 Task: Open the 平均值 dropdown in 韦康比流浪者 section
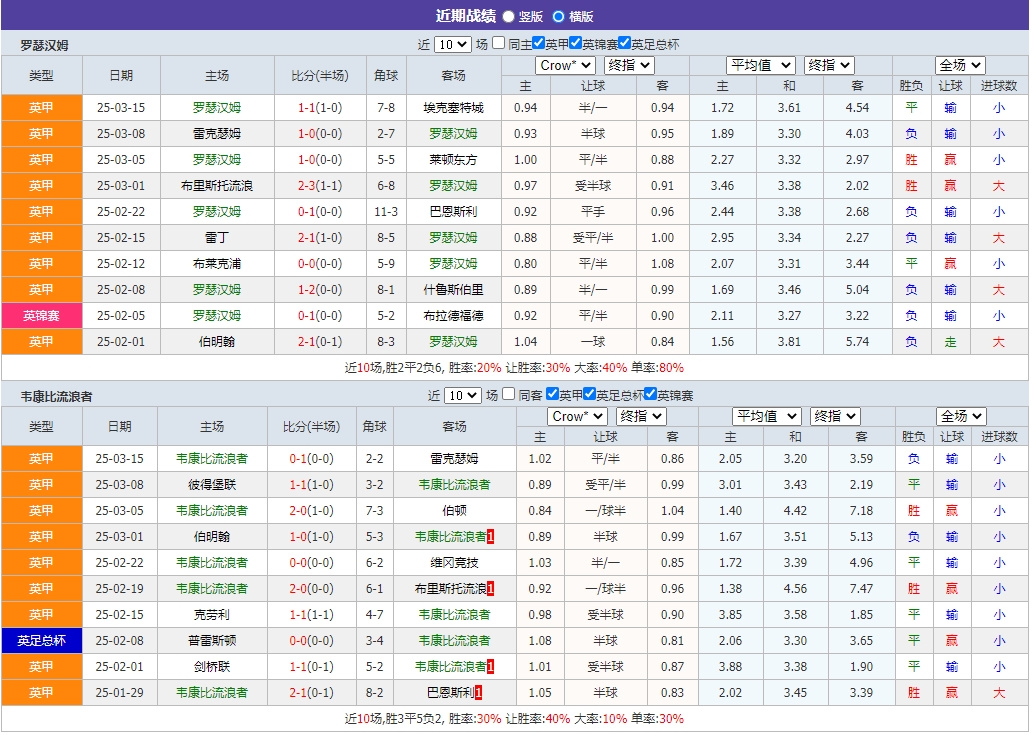[766, 415]
